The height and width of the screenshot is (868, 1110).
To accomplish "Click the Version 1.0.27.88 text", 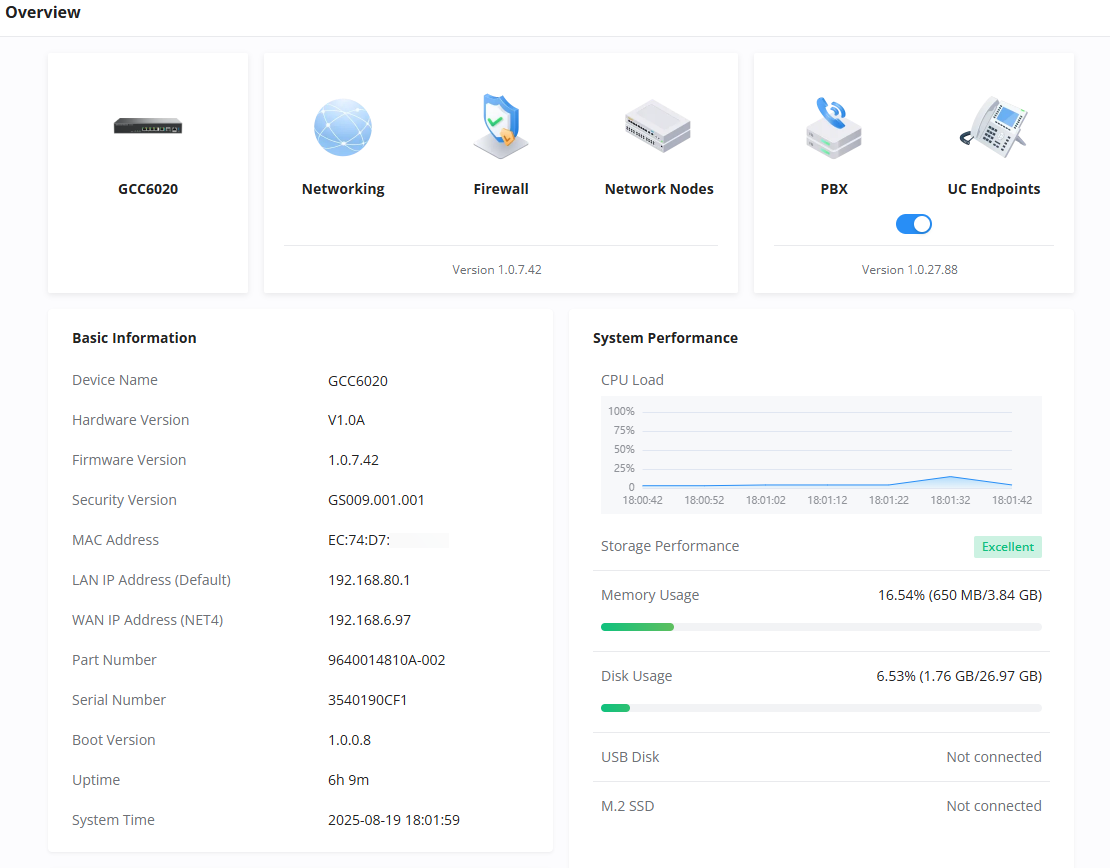I will pyautogui.click(x=909, y=270).
